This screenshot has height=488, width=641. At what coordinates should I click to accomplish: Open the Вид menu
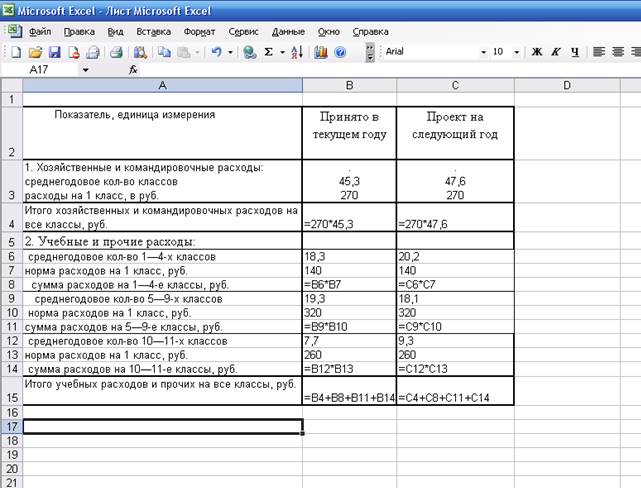pyautogui.click(x=116, y=31)
